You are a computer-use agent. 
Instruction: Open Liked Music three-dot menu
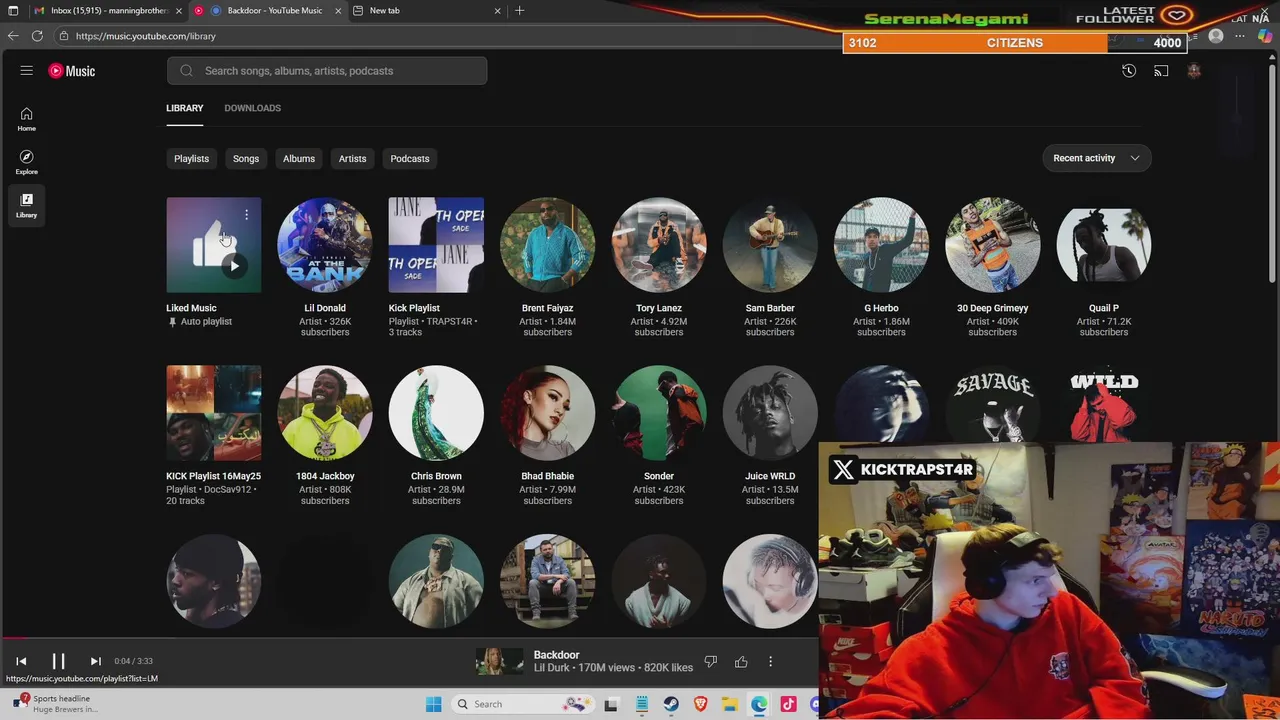tap(246, 214)
